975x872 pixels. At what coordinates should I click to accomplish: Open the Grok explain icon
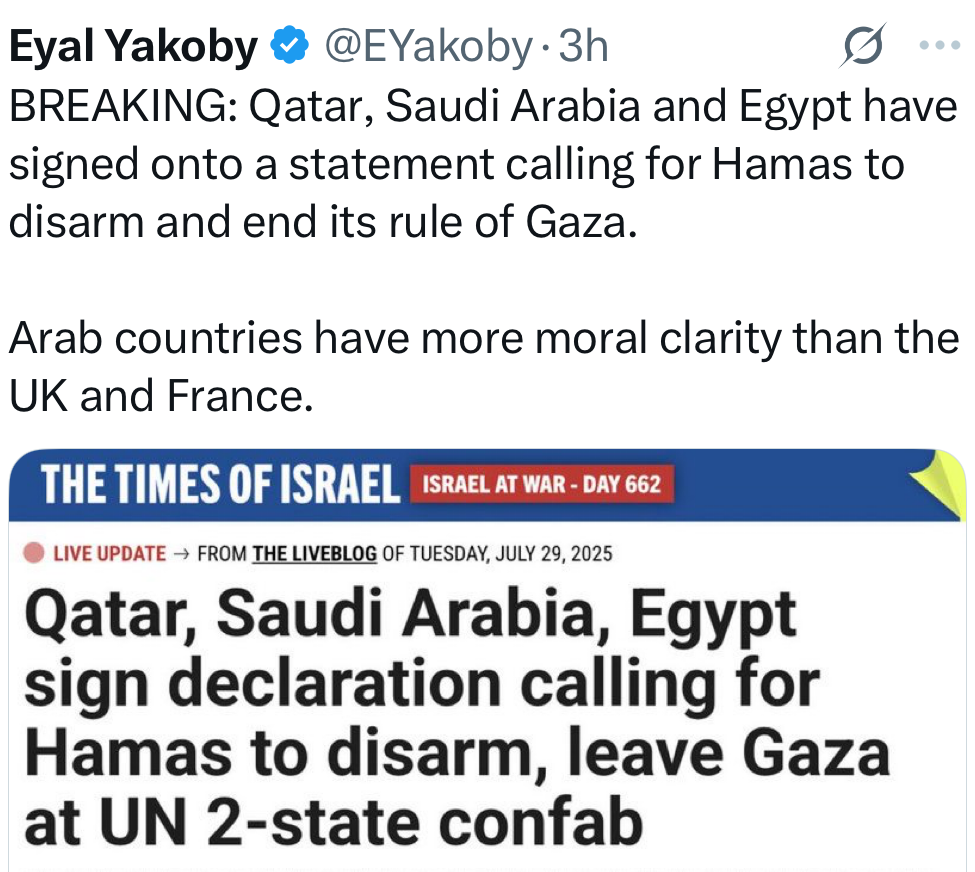tap(862, 47)
